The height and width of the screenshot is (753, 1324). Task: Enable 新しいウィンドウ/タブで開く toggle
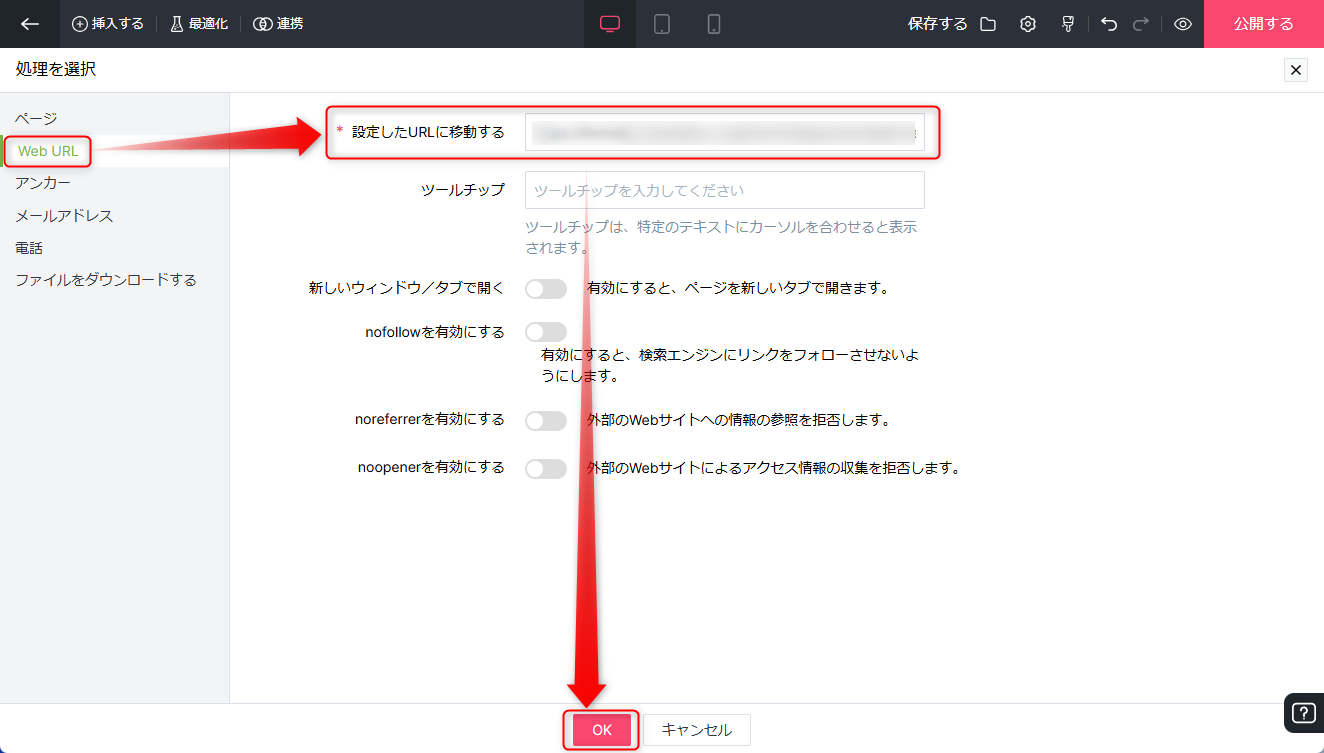point(546,289)
